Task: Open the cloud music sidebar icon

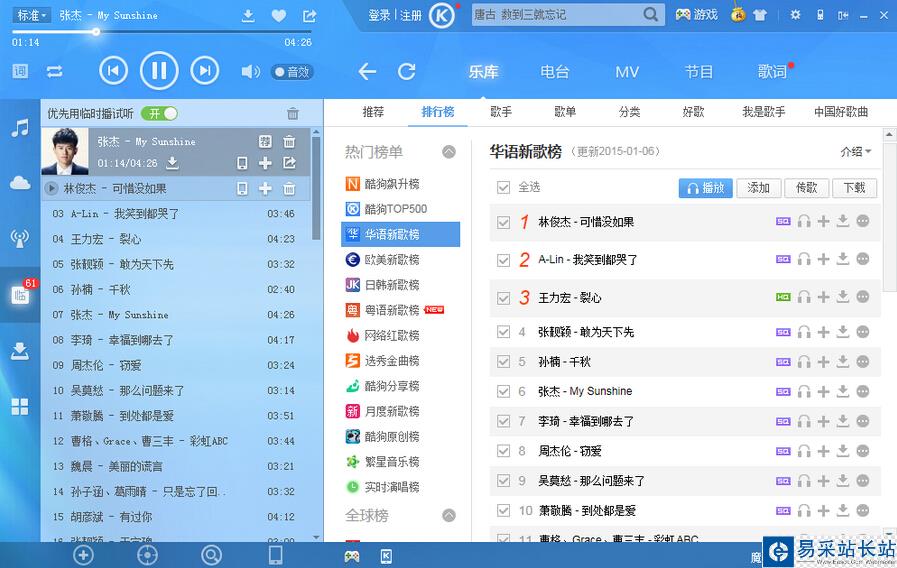Action: pos(20,183)
